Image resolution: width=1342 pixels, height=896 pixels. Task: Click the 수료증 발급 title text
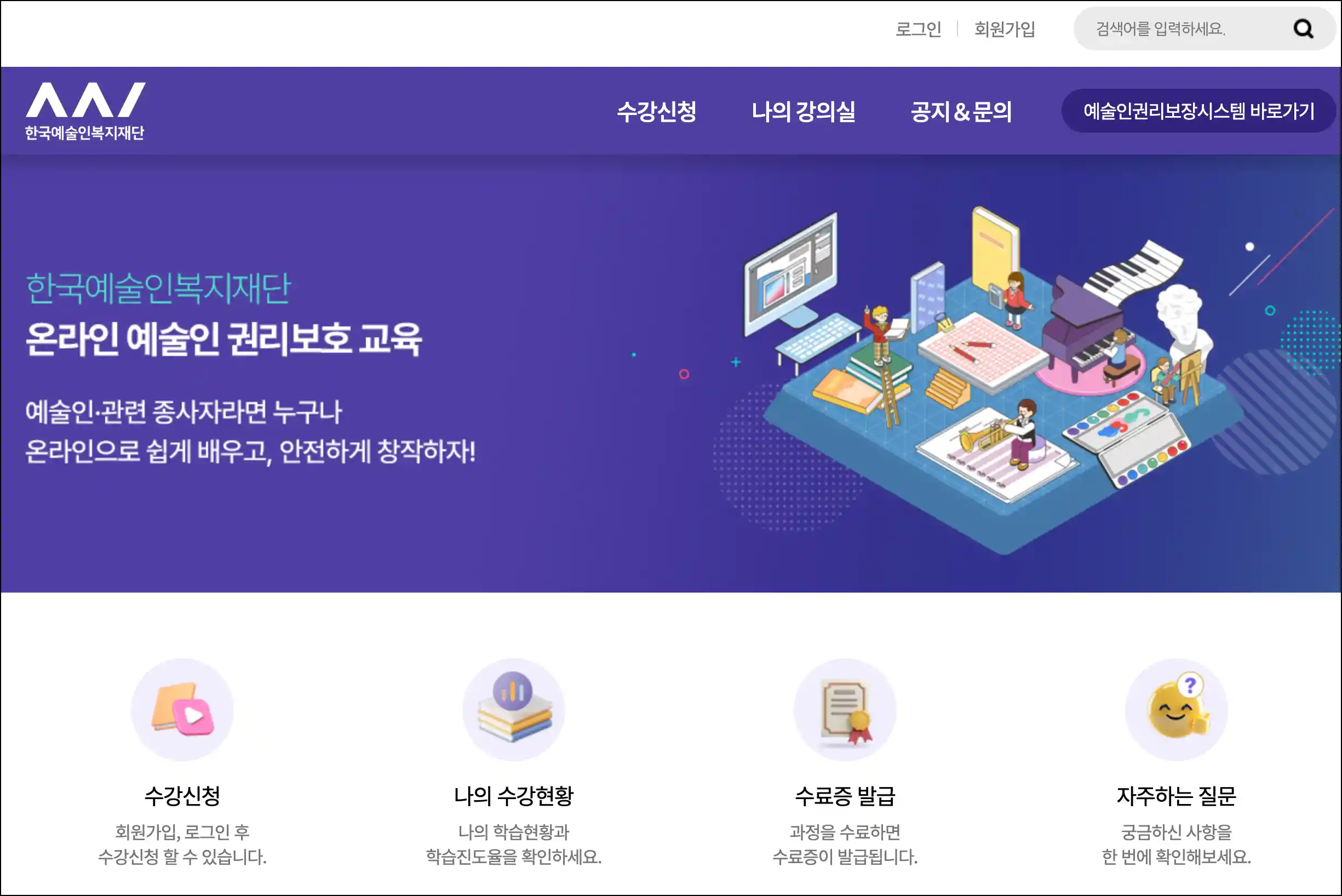pos(845,795)
